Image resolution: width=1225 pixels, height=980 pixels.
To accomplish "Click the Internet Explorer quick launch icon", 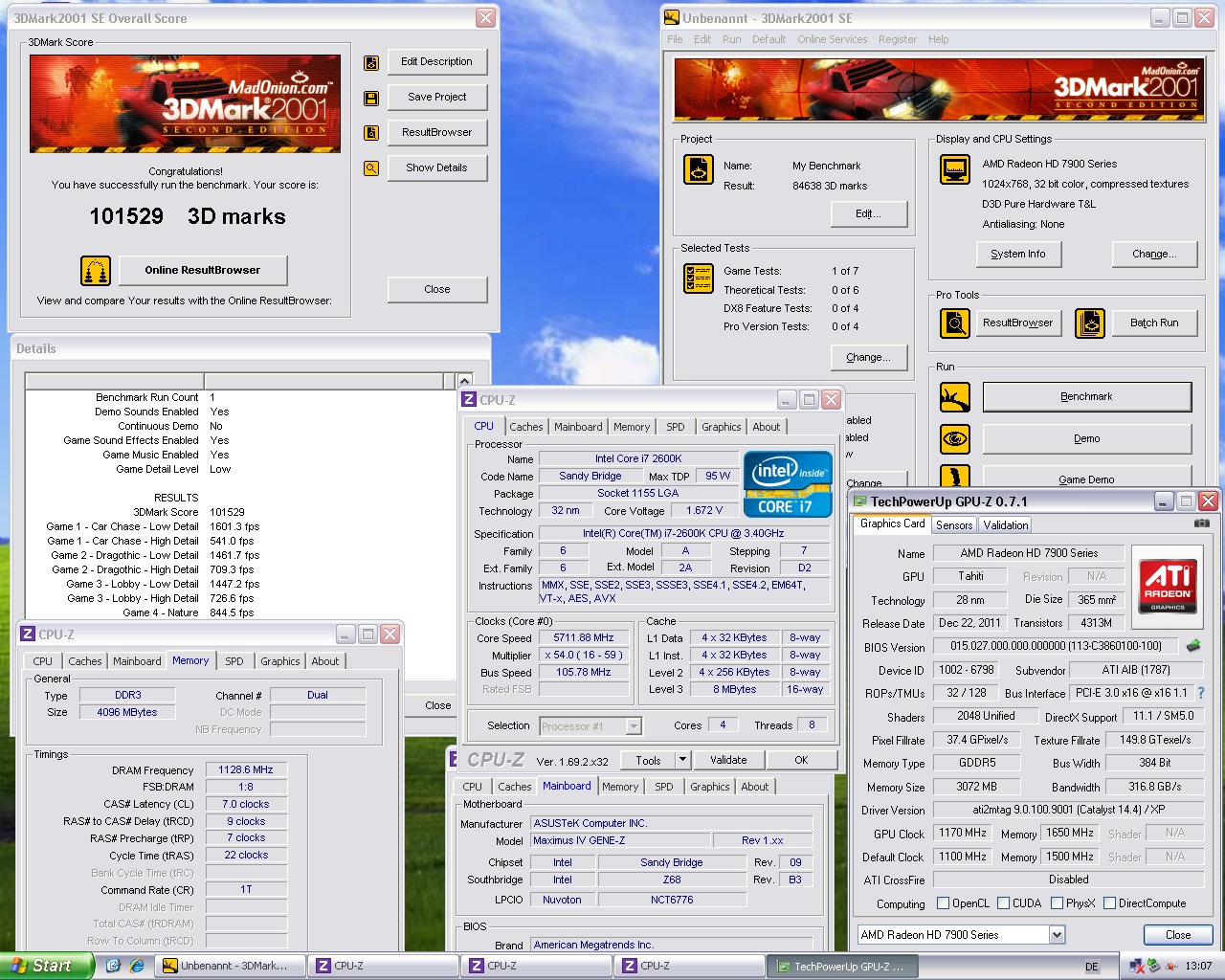I will point(137,966).
